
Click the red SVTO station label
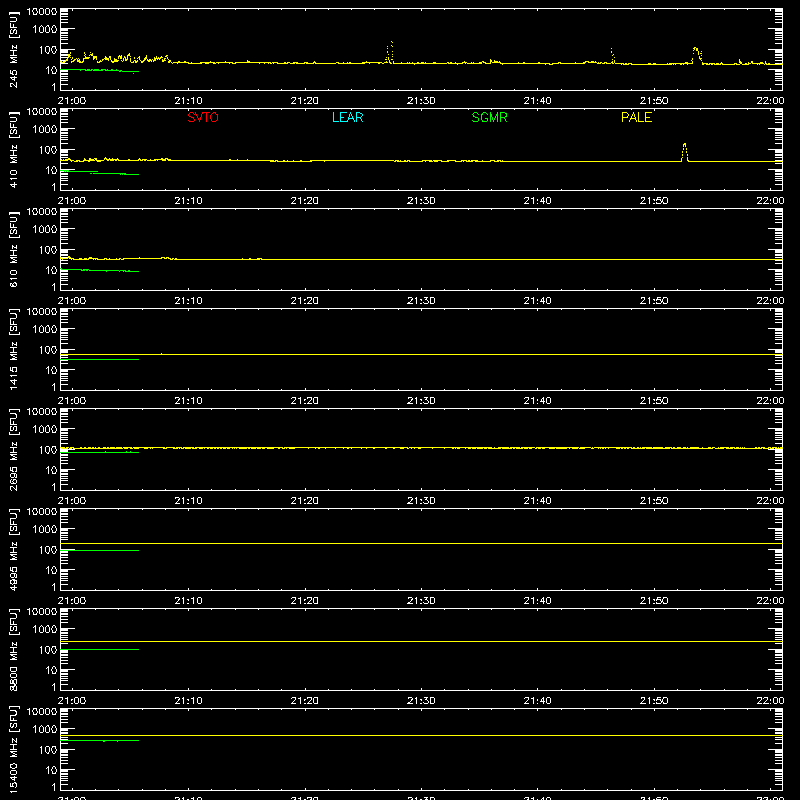click(x=203, y=117)
